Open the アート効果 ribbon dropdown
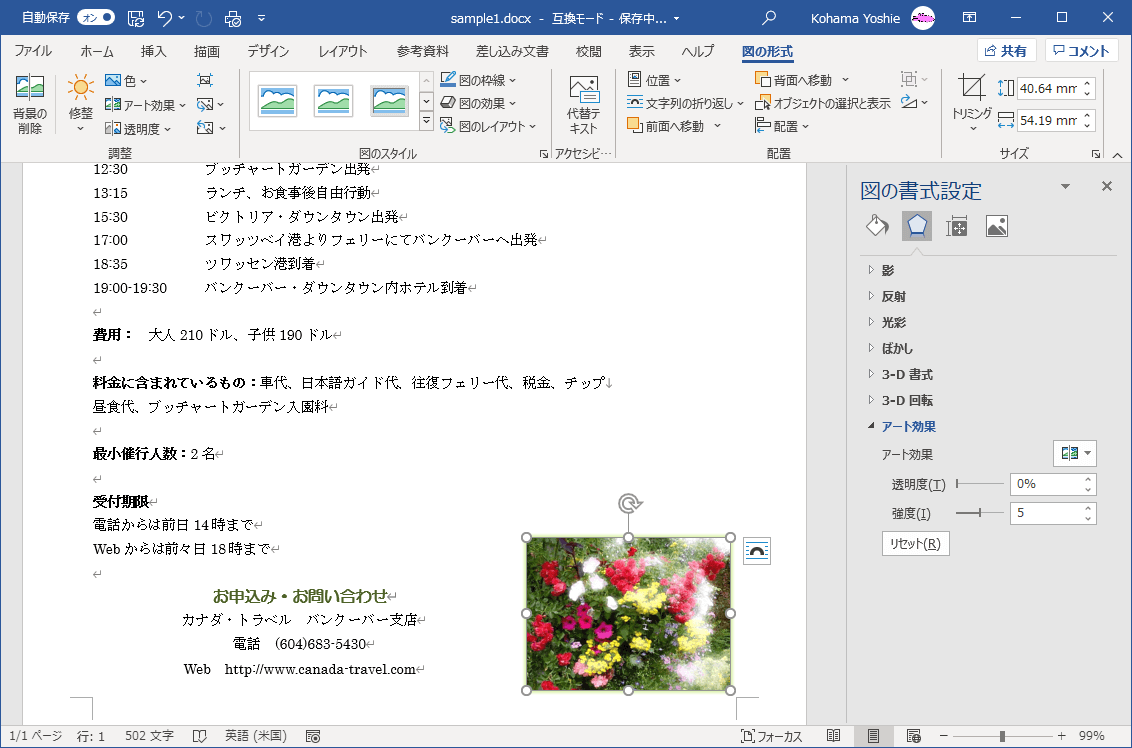 [x=145, y=105]
